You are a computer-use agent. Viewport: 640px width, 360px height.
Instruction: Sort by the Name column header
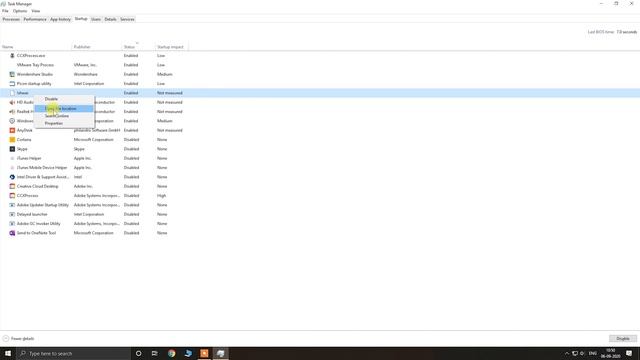[x=36, y=47]
